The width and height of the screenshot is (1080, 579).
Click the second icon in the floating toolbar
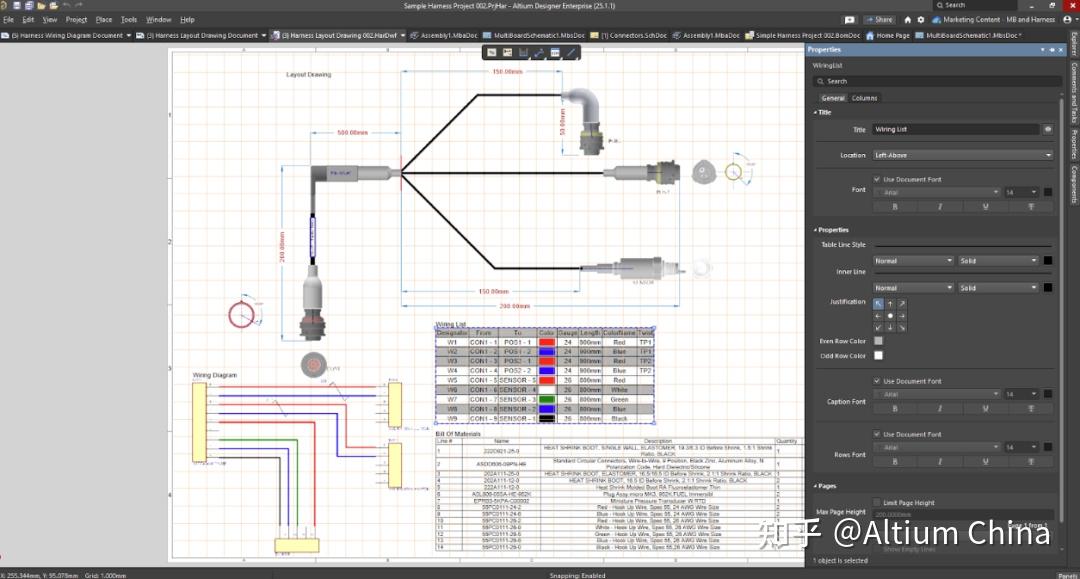point(508,52)
